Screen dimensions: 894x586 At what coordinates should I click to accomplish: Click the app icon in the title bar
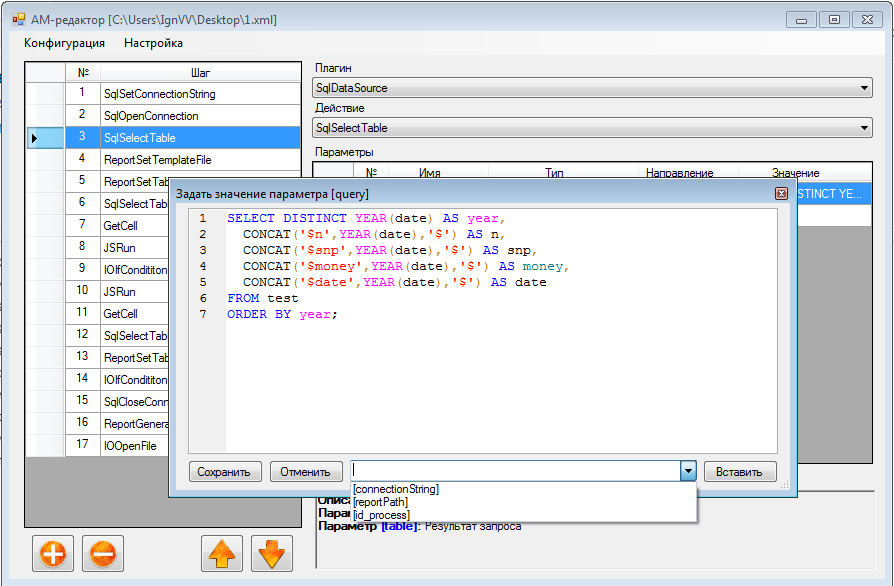point(19,20)
